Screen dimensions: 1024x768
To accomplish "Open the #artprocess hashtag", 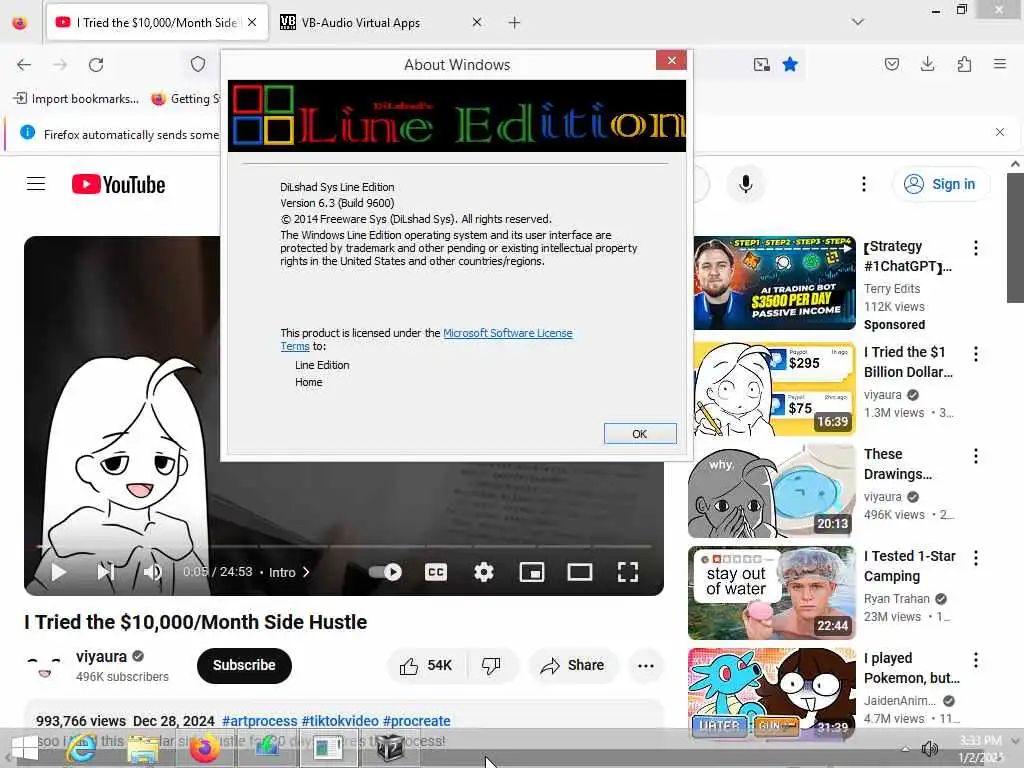I will click(259, 721).
